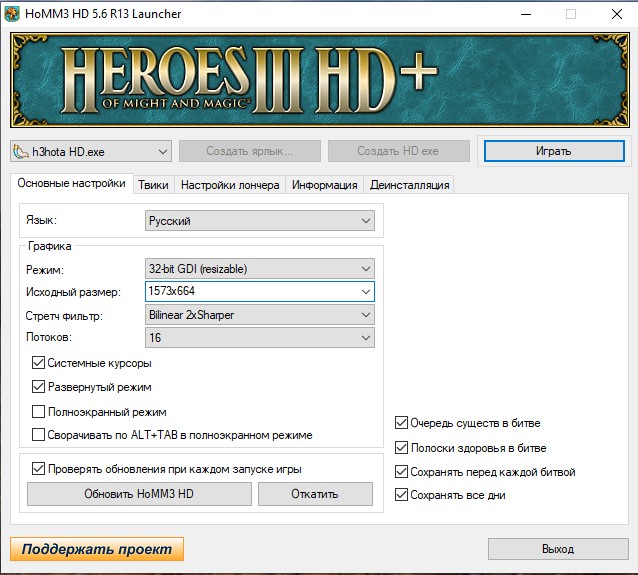Image resolution: width=638 pixels, height=575 pixels.
Task: Uncheck Полоски здоровья в битве
Action: (x=402, y=448)
